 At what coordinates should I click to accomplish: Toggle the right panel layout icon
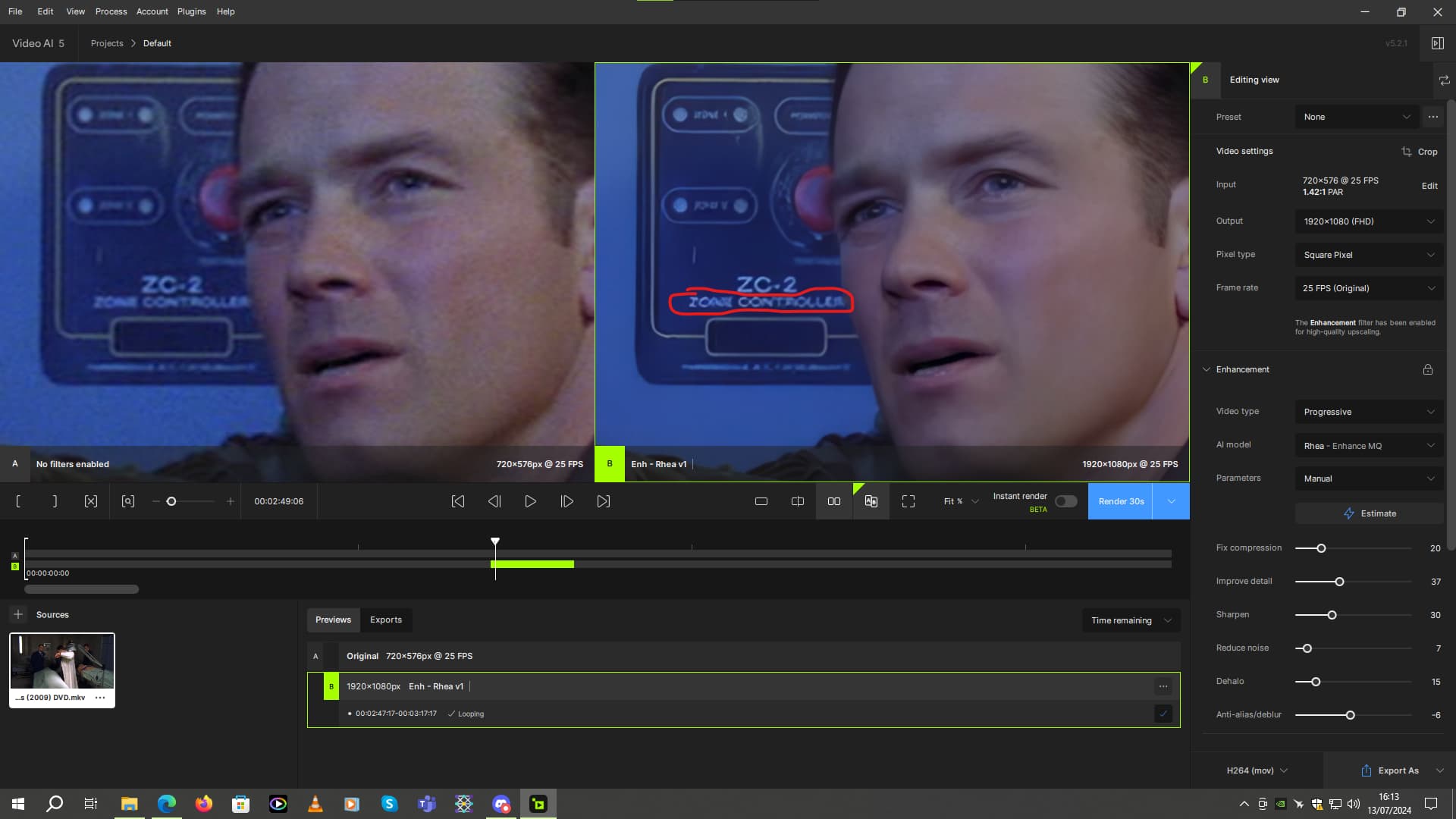[1437, 43]
